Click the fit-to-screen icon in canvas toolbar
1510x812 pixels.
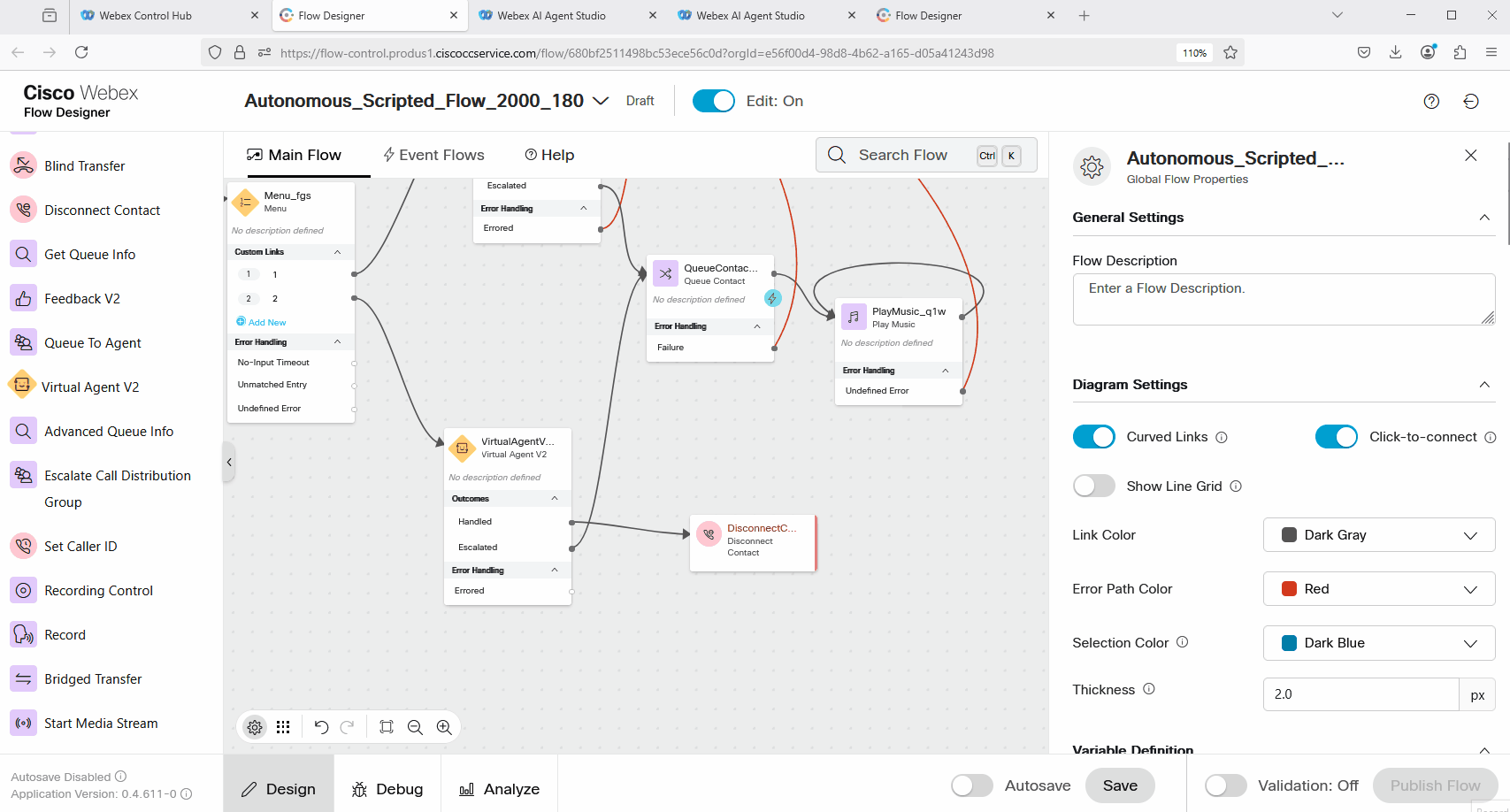click(387, 727)
